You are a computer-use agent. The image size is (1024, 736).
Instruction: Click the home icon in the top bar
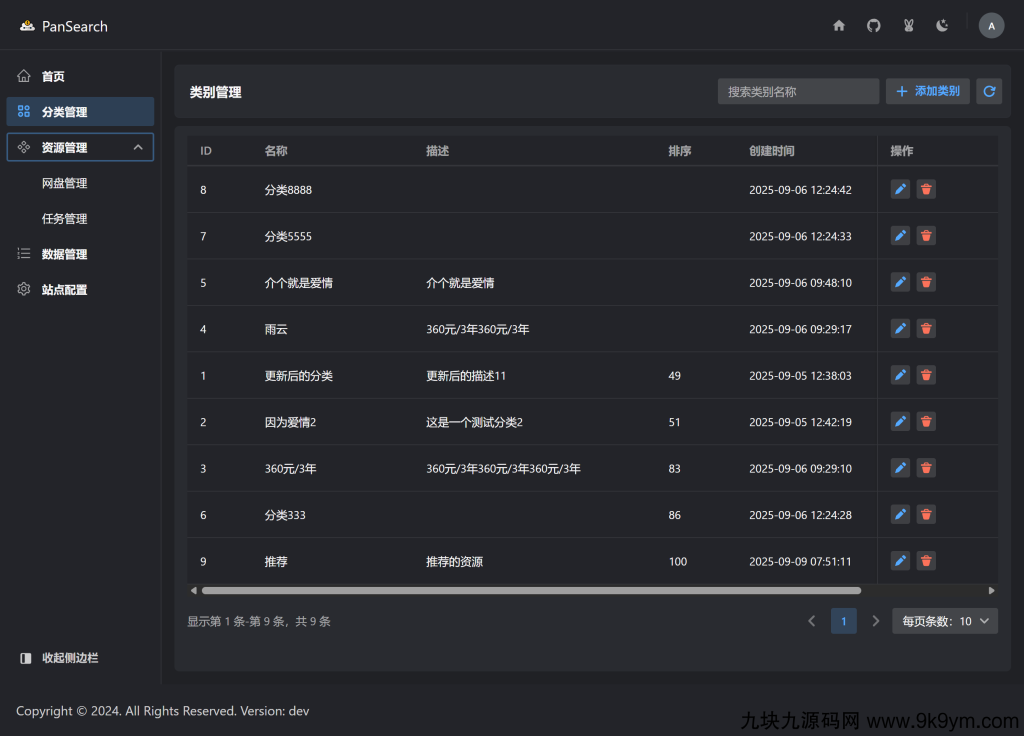[839, 25]
